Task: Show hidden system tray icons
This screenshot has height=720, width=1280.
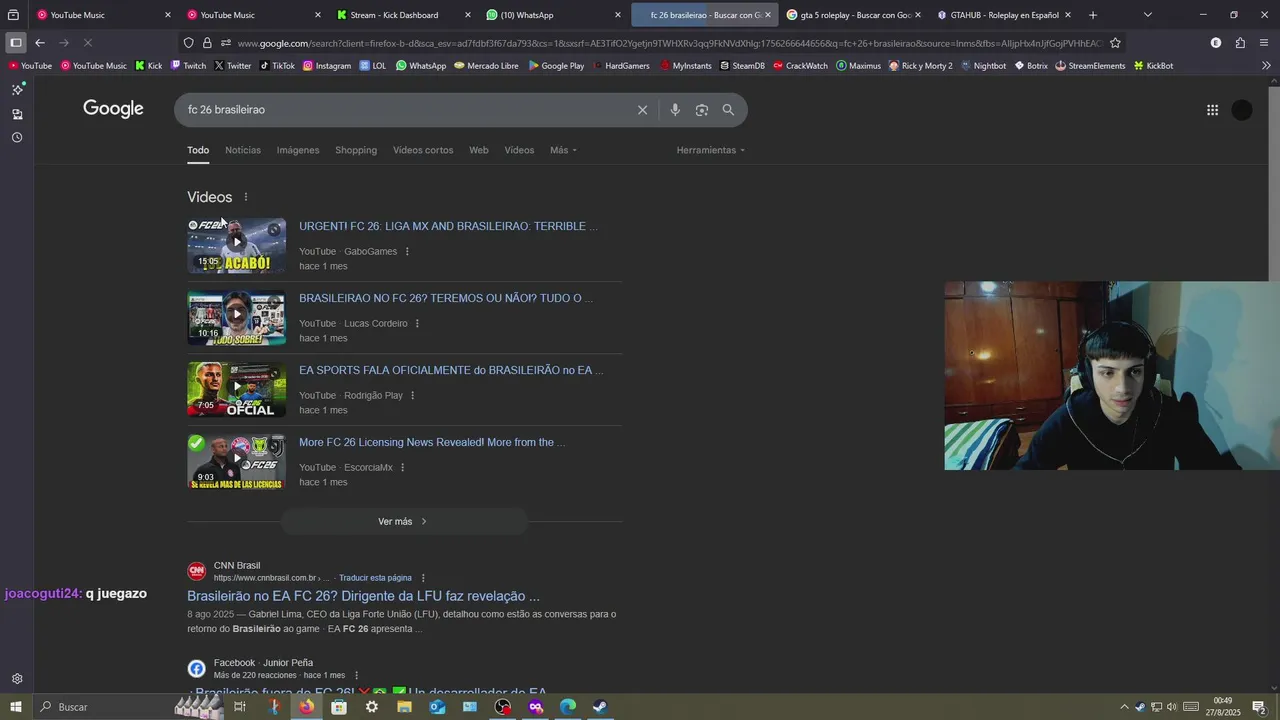Action: (x=1124, y=707)
